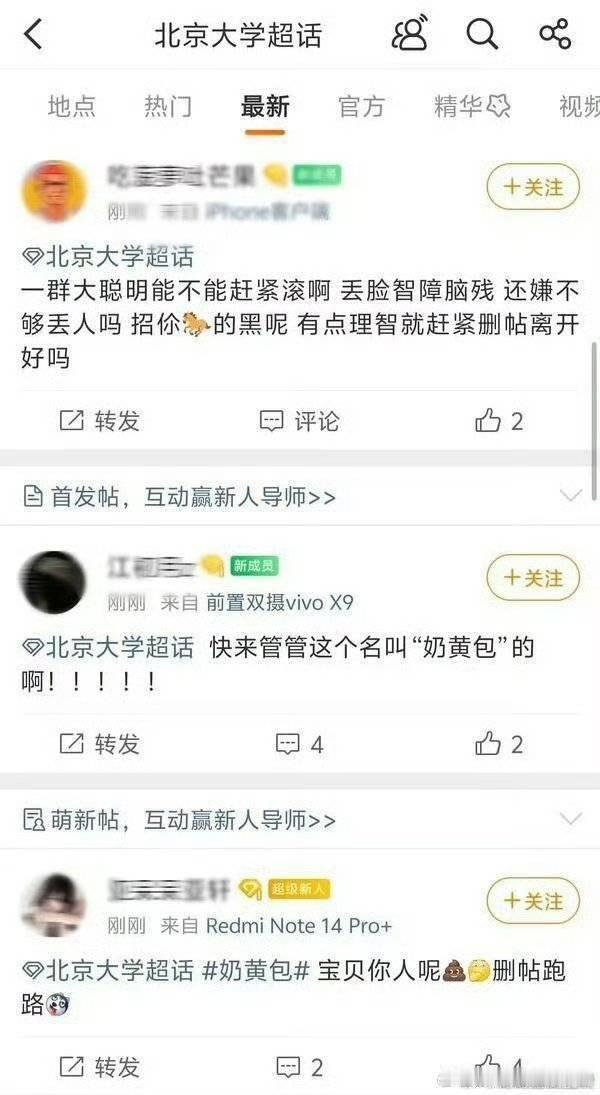Like the 奶黄包 post from vivo X9

[x=499, y=744]
